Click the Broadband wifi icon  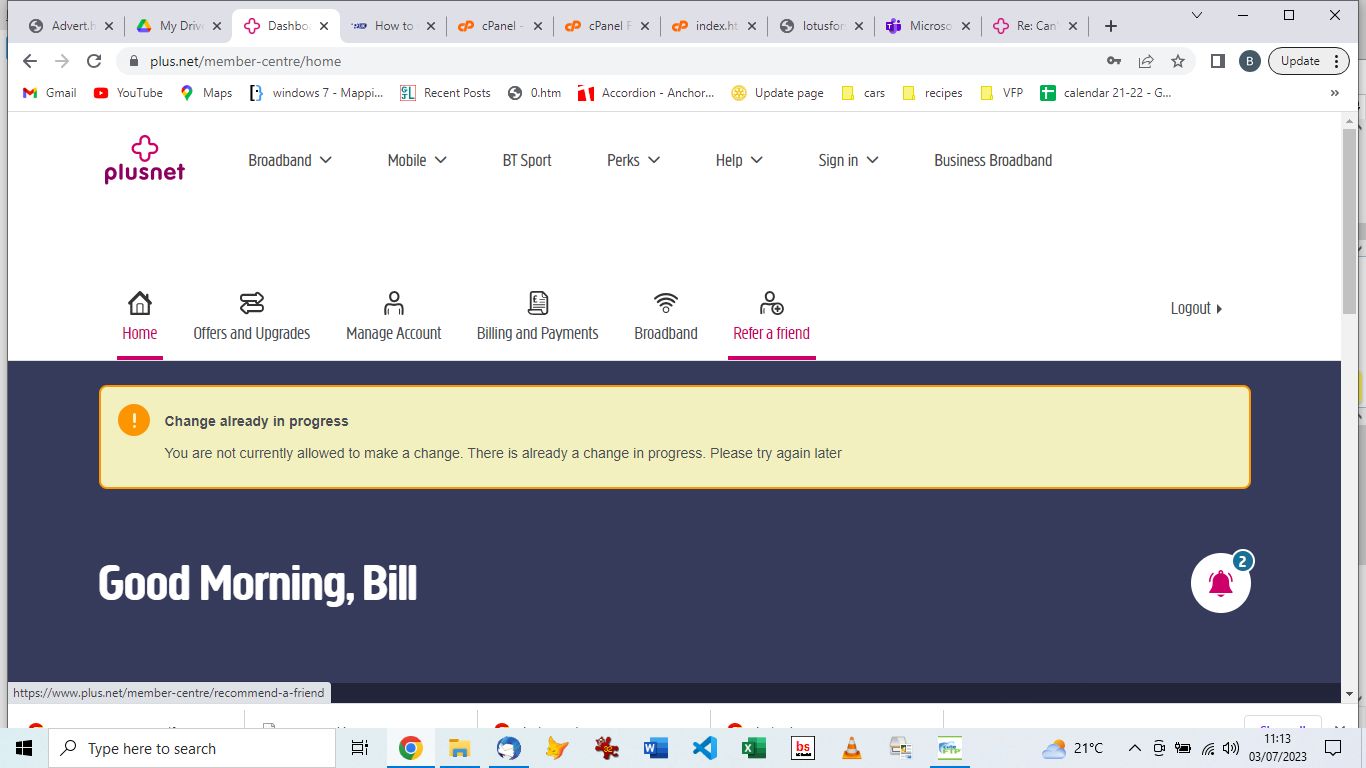[x=665, y=303]
